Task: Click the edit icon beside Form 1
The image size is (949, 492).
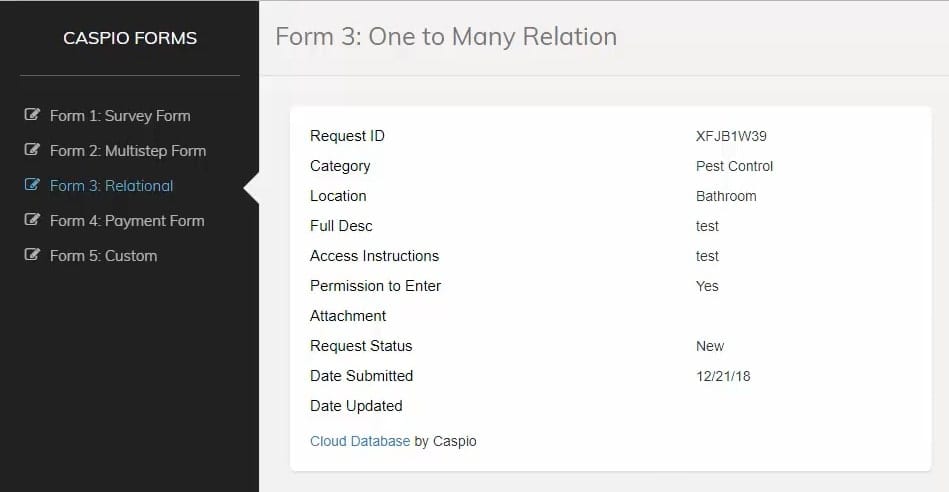Action: [x=32, y=115]
